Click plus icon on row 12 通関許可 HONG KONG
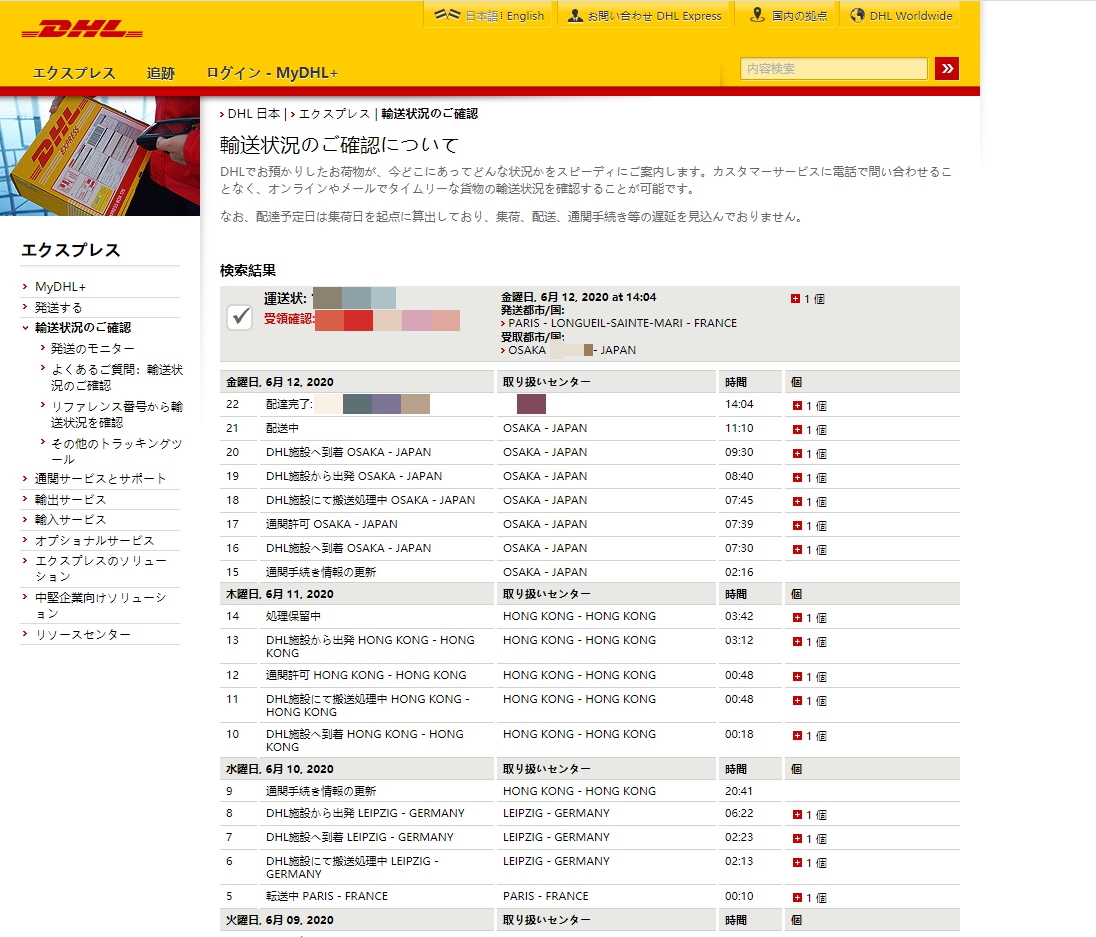The image size is (1096, 937). (797, 676)
